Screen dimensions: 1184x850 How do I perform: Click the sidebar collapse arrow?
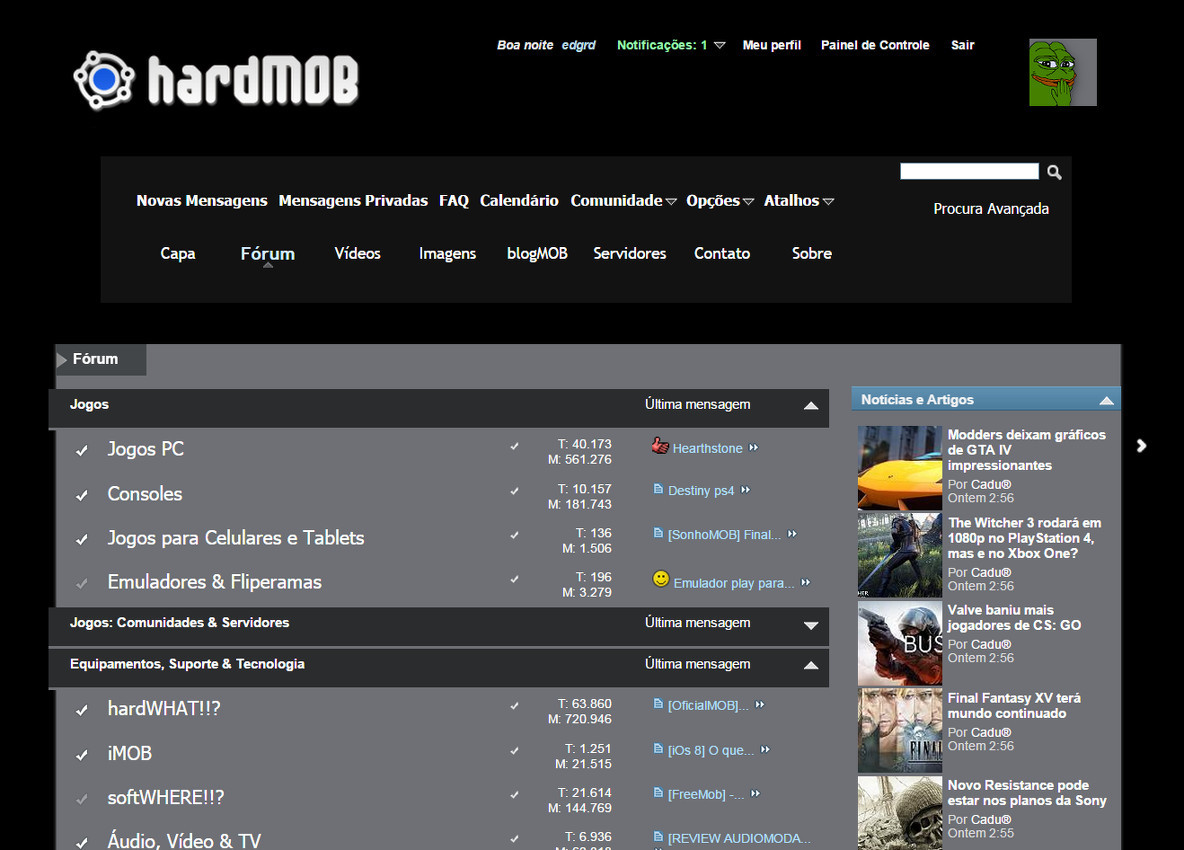point(1142,445)
